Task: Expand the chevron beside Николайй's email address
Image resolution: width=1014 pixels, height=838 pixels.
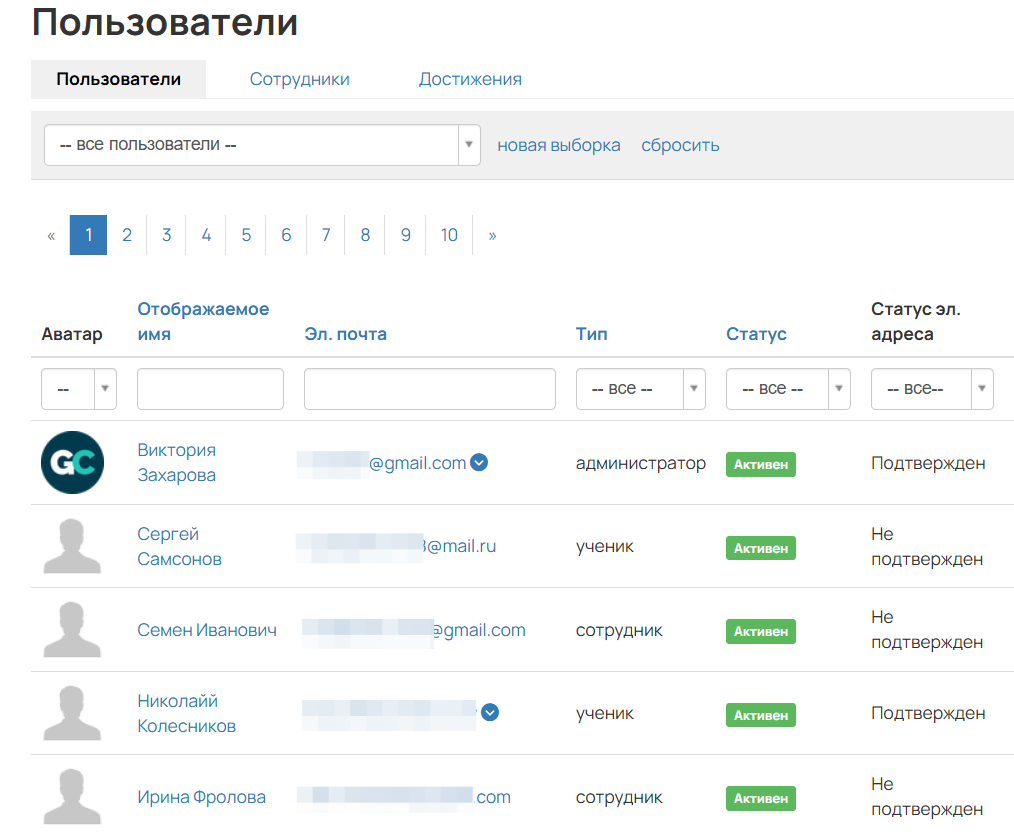Action: click(489, 713)
